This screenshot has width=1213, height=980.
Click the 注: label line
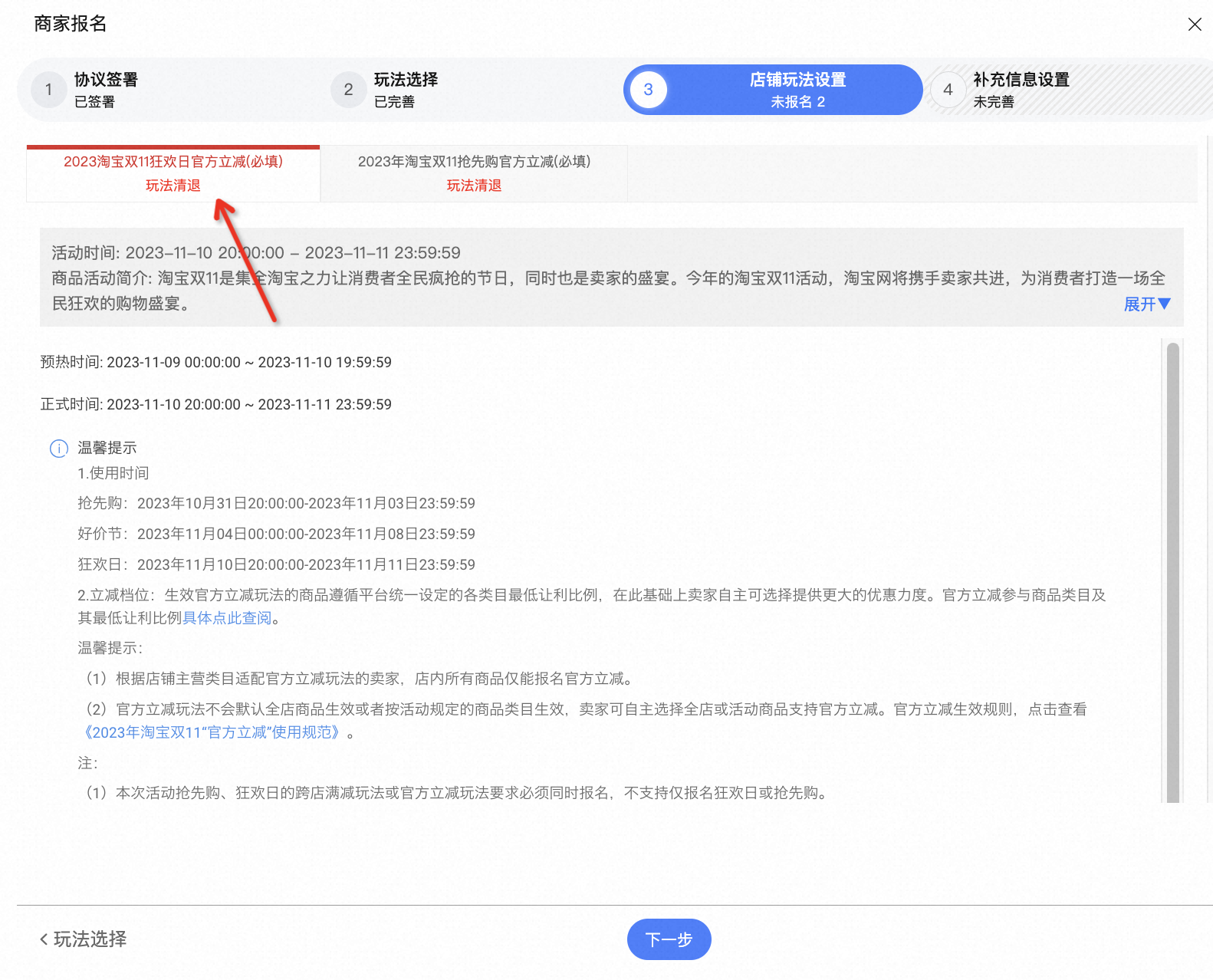87,763
